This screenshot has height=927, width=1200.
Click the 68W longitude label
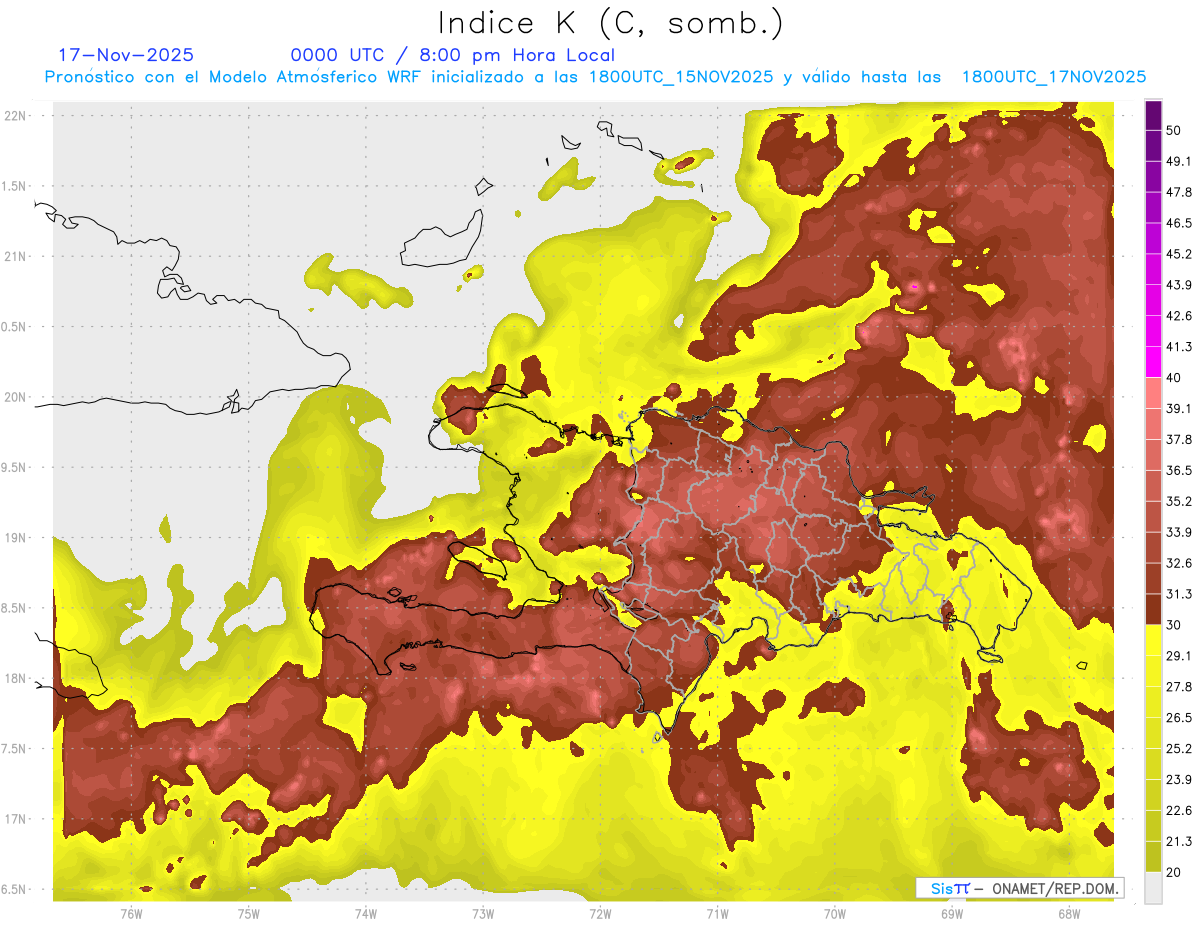(x=1069, y=913)
